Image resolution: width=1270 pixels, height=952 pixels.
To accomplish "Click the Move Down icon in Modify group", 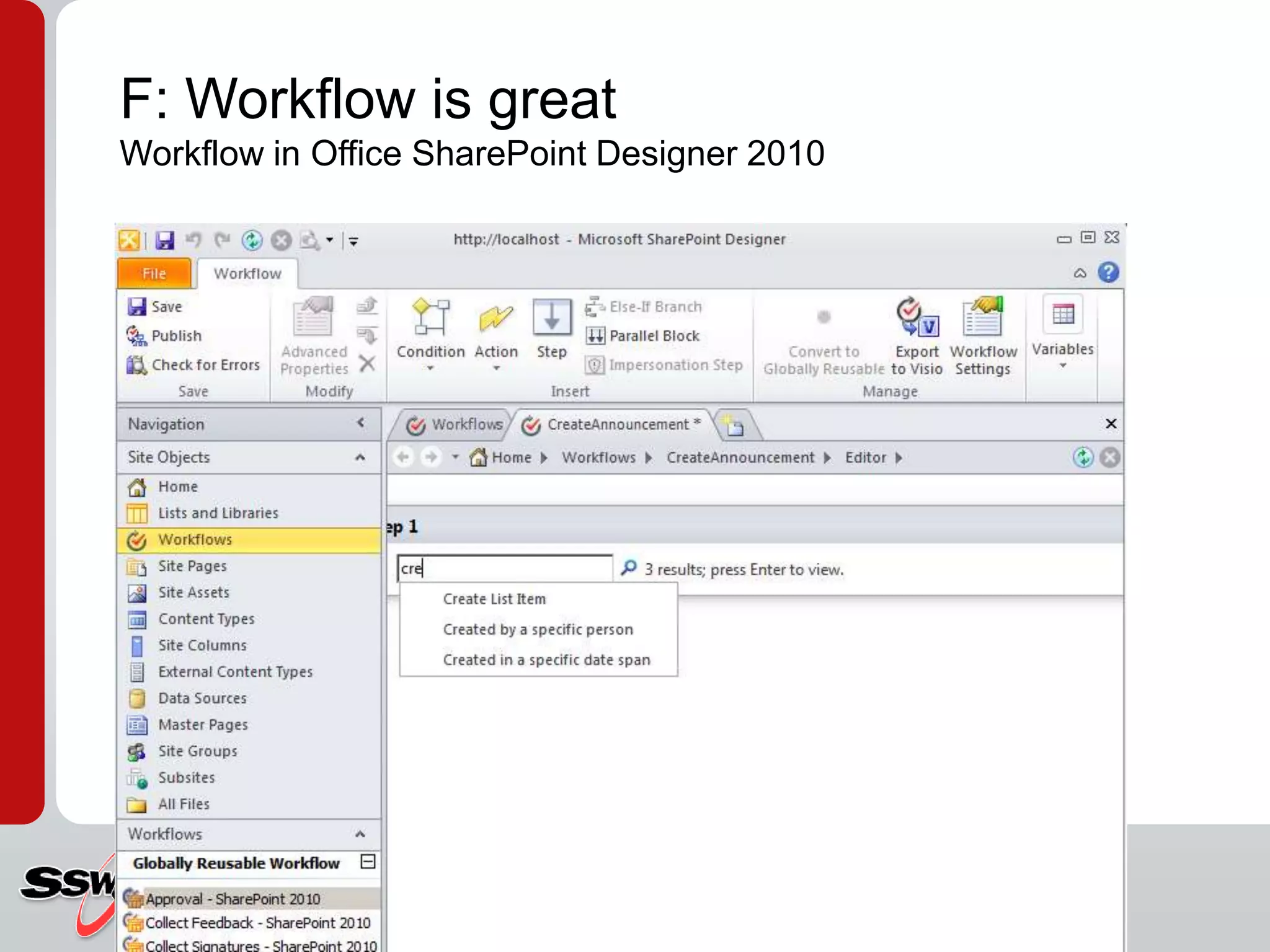I will coord(367,335).
